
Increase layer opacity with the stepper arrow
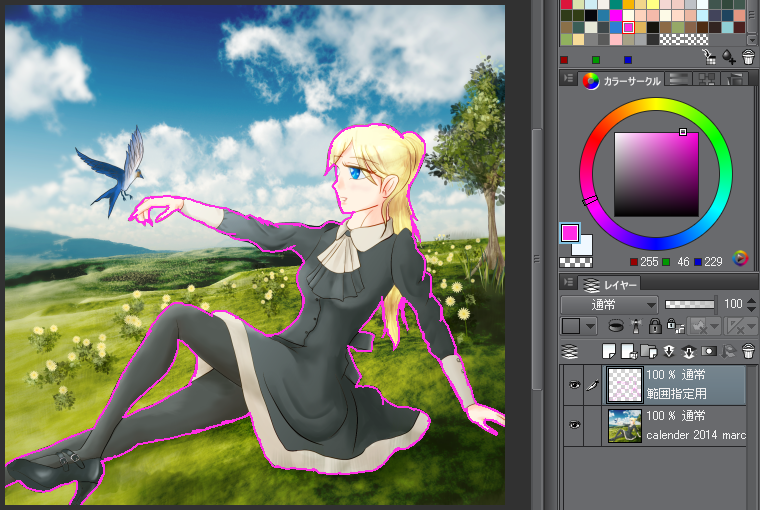point(751,301)
